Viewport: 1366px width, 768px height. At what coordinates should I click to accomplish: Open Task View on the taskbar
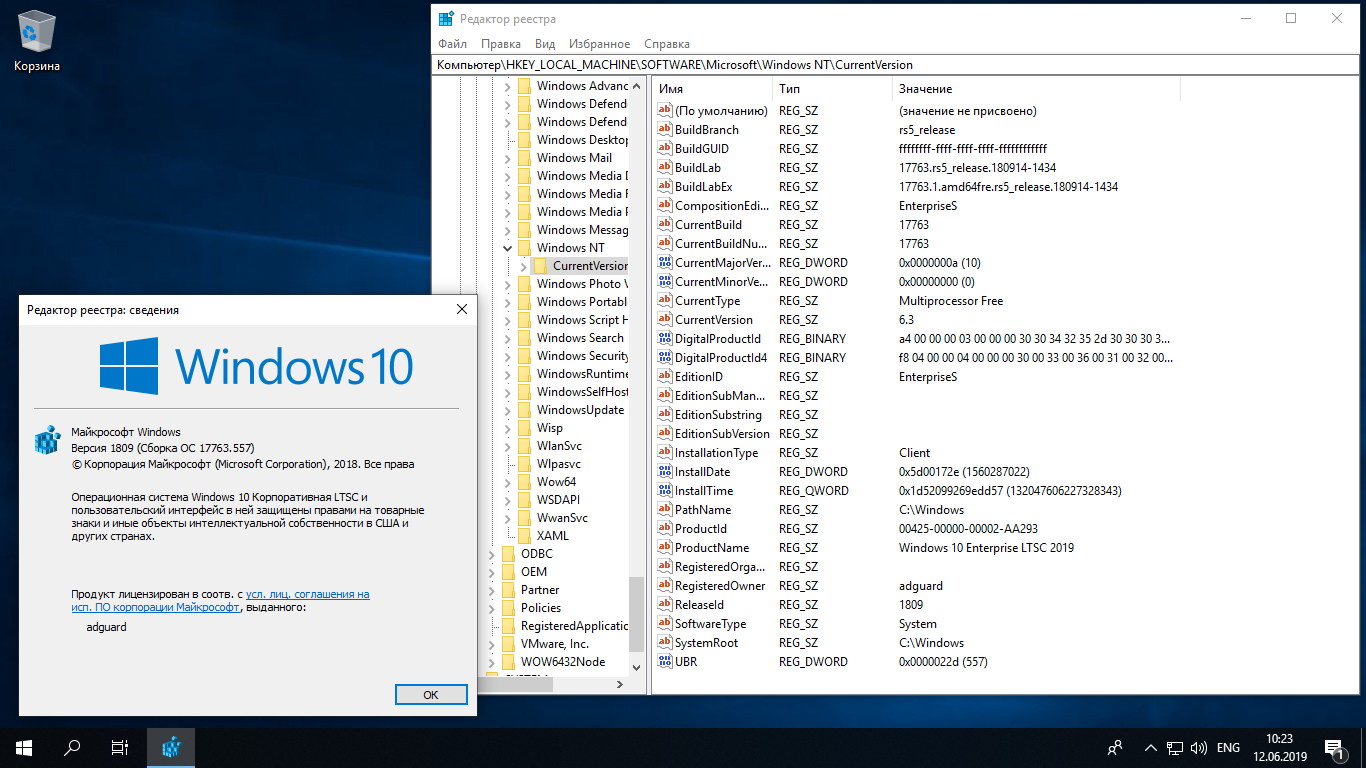(119, 748)
